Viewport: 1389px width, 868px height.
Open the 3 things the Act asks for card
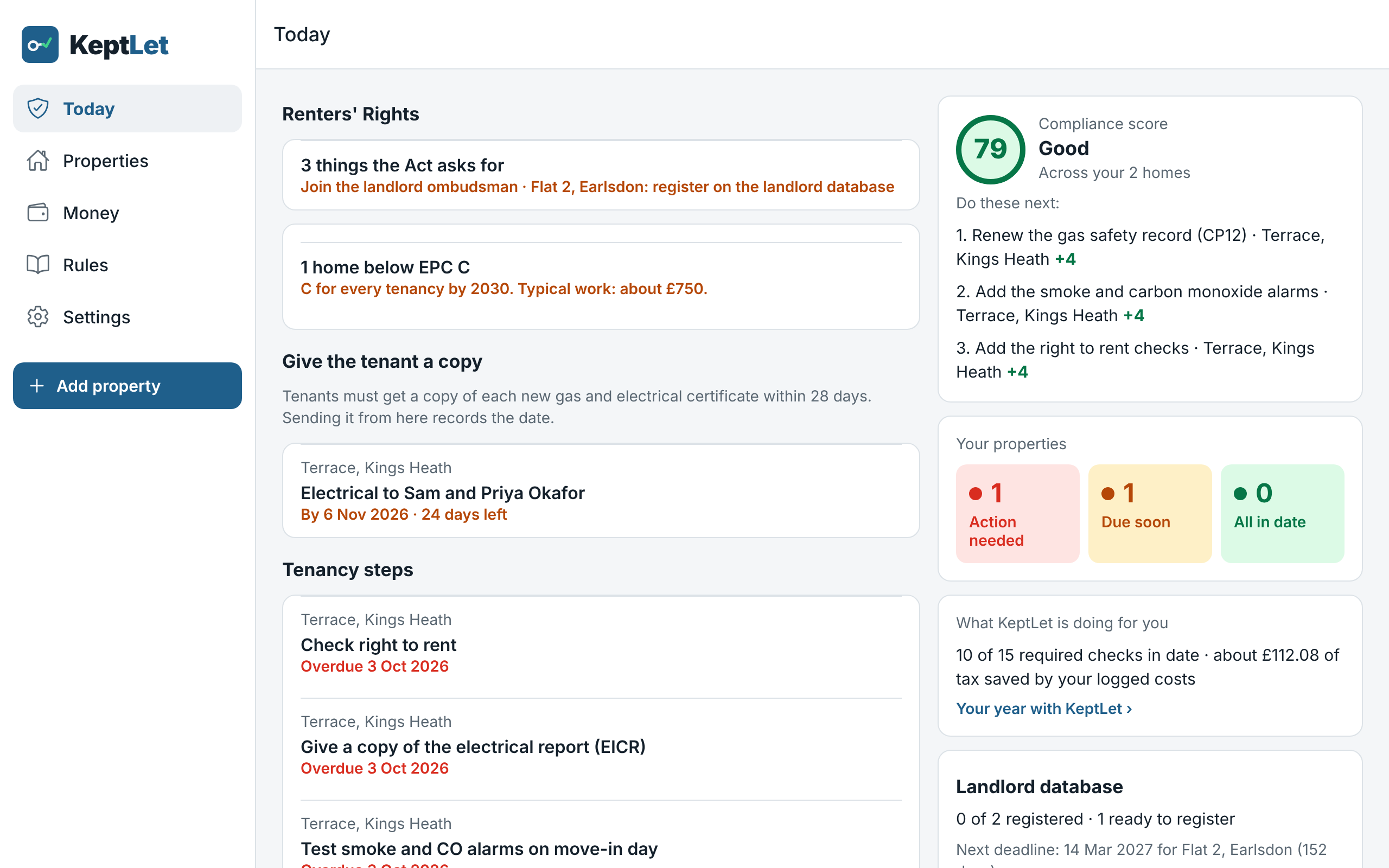pos(601,175)
